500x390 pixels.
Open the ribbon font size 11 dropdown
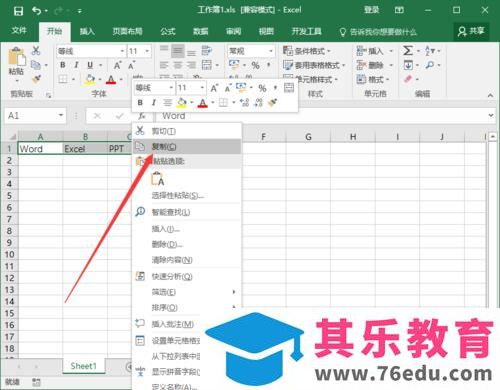tap(147, 51)
